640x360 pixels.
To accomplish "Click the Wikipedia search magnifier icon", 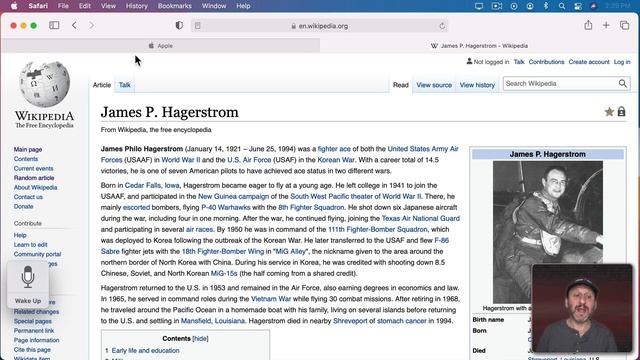I will click(622, 83).
